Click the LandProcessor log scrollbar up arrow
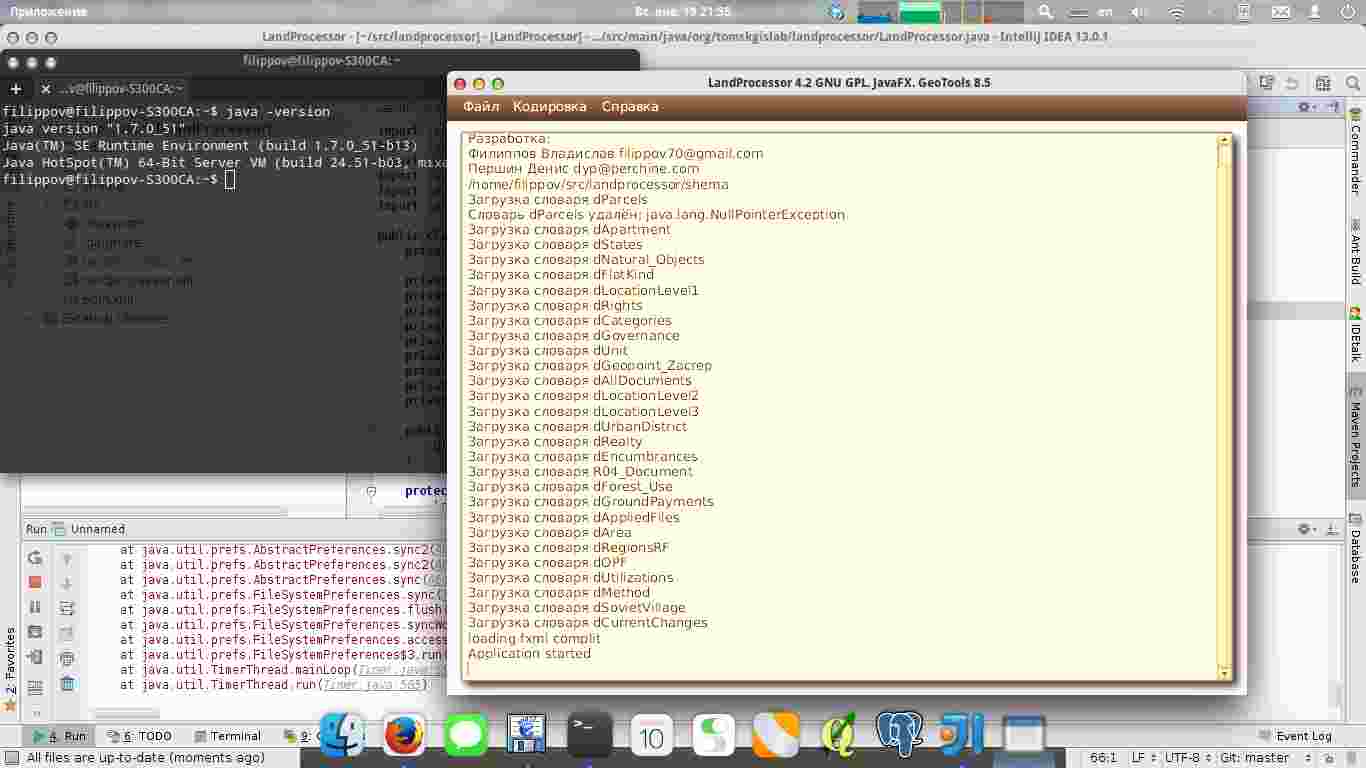 pos(1224,140)
